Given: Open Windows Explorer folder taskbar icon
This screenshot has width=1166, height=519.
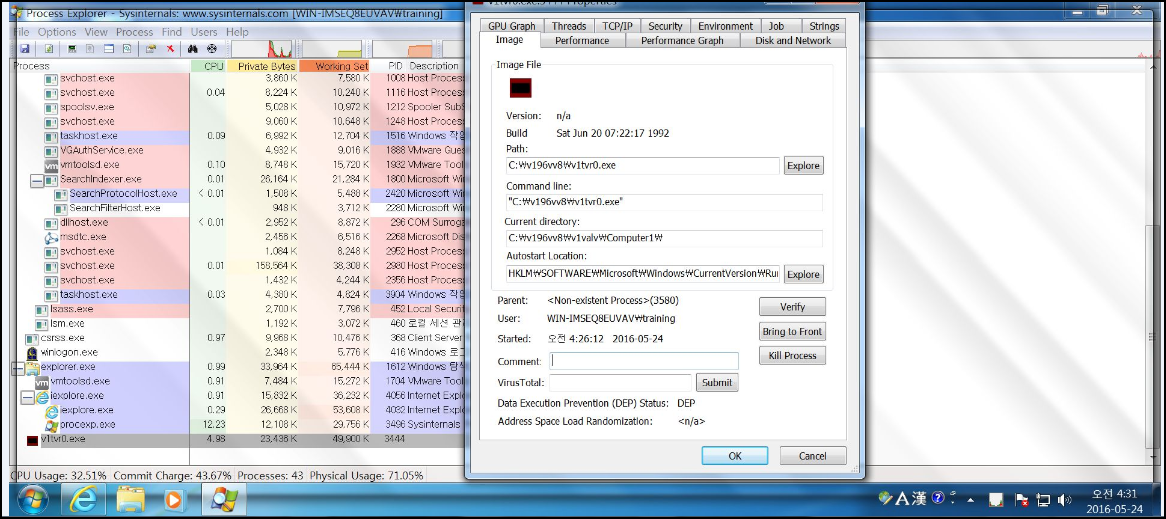Looking at the screenshot, I should [x=130, y=499].
